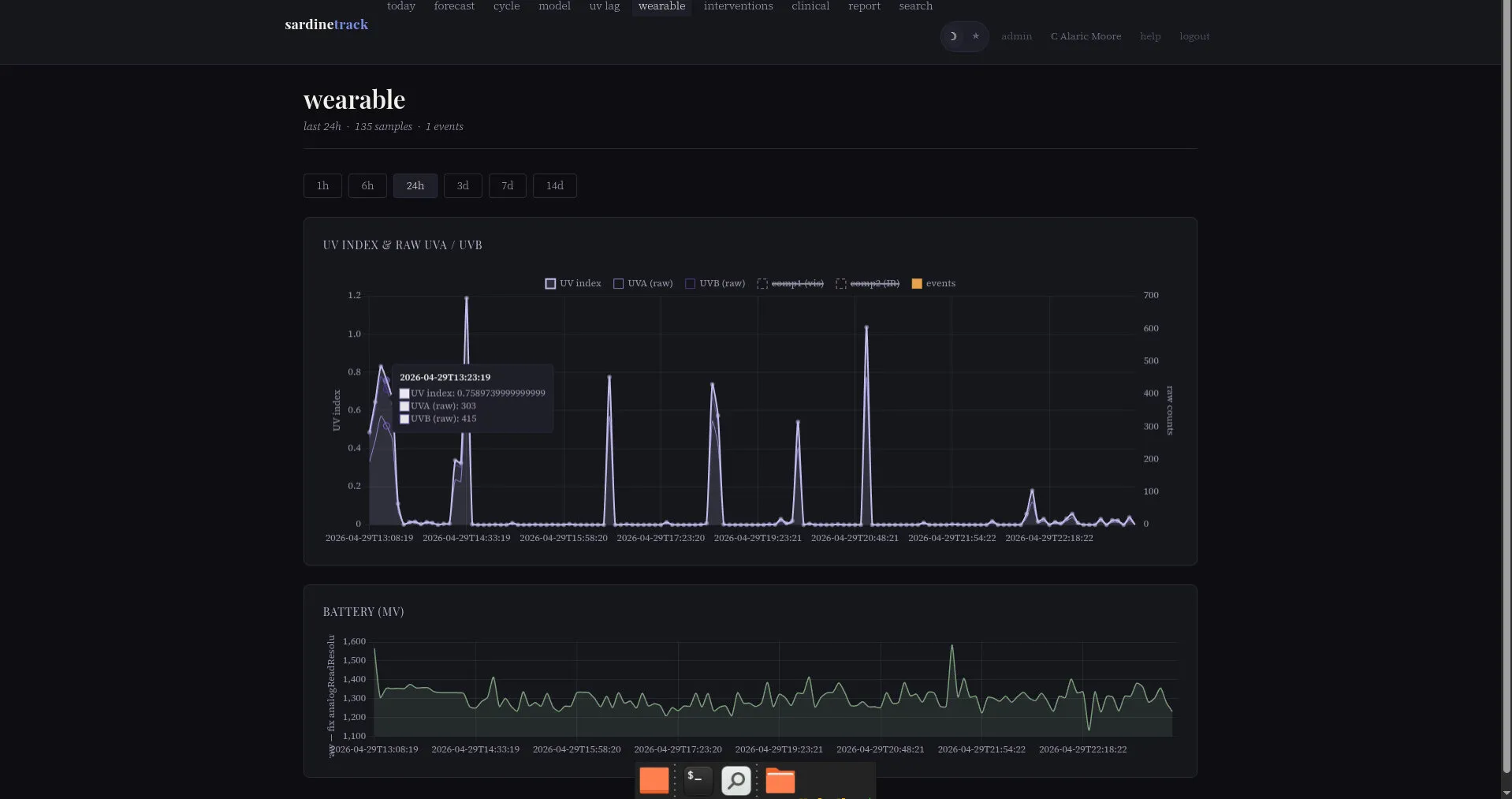1512x799 pixels.
Task: Select the wearable tab
Action: pos(661,6)
